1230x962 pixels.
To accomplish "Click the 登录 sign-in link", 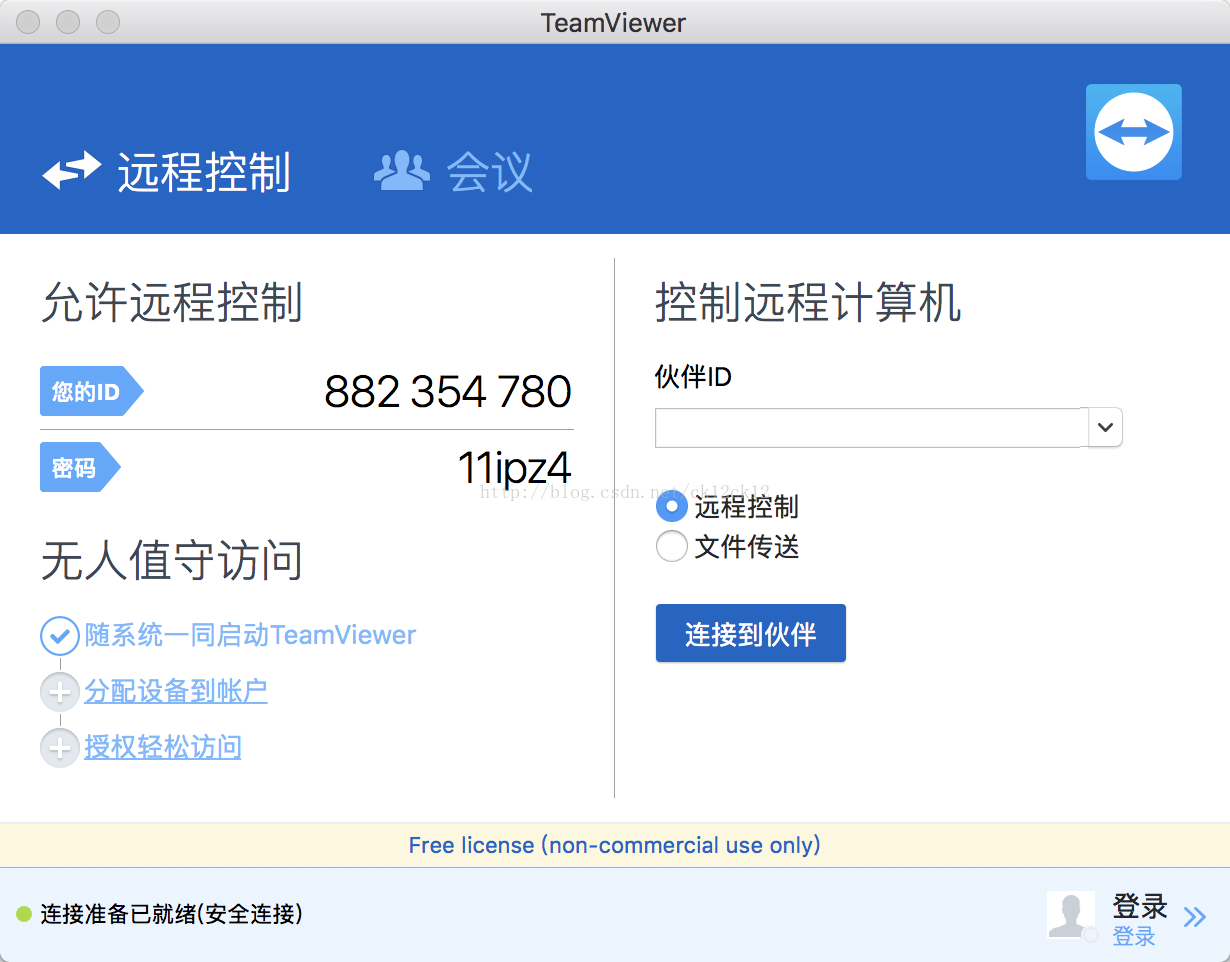I will tap(1135, 937).
